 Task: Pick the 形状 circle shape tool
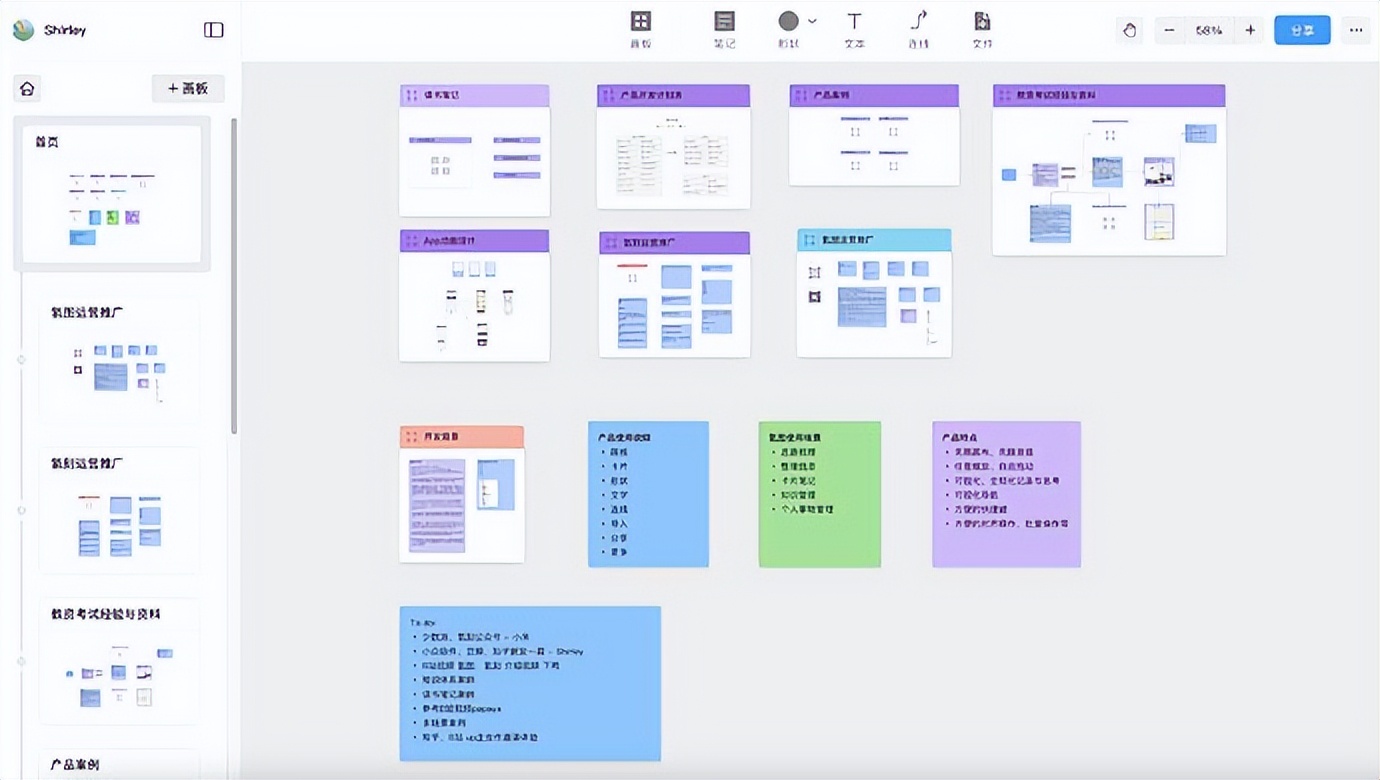789,21
